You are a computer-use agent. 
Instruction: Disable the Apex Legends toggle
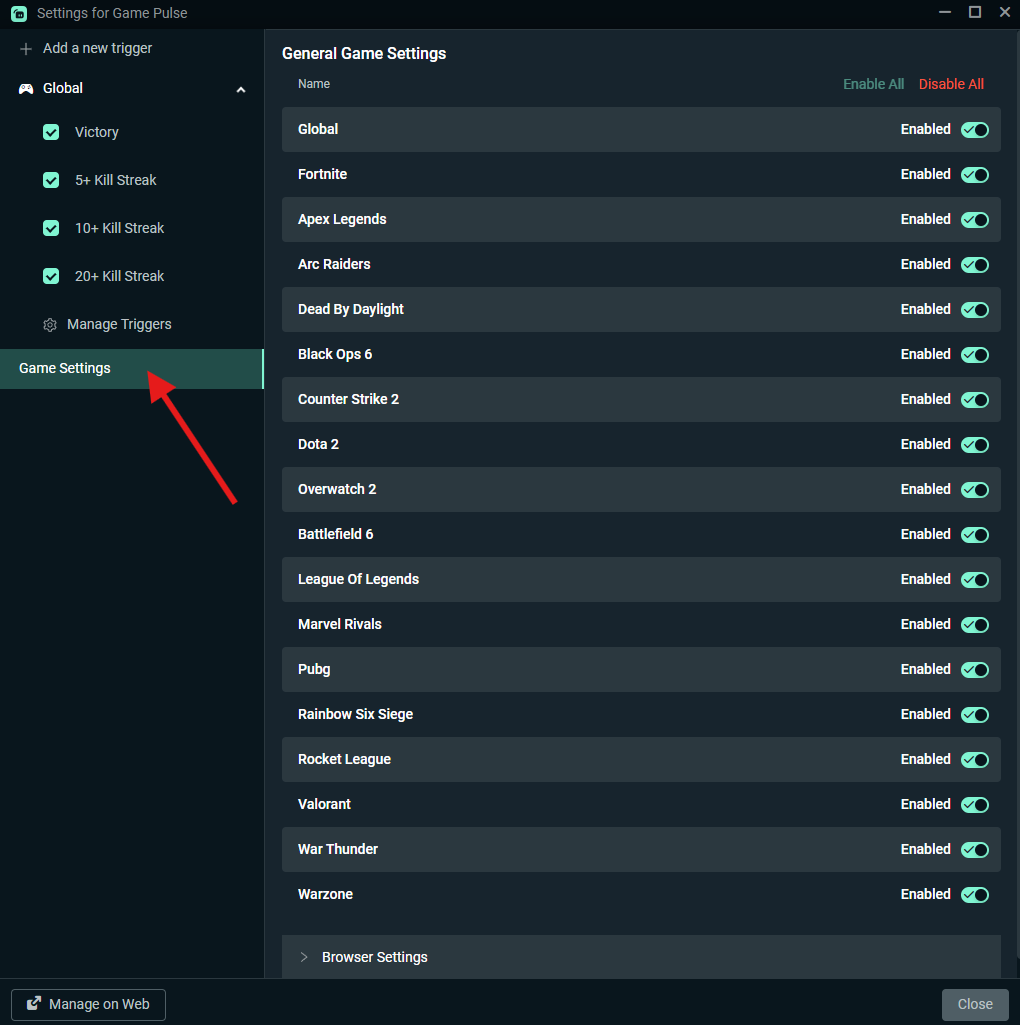coord(974,220)
